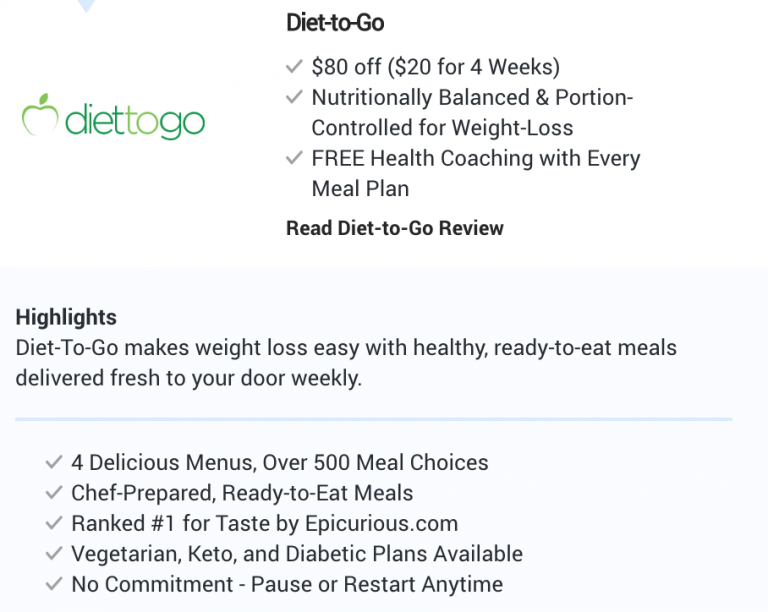Click the blue triangle pointer at top

point(87,5)
